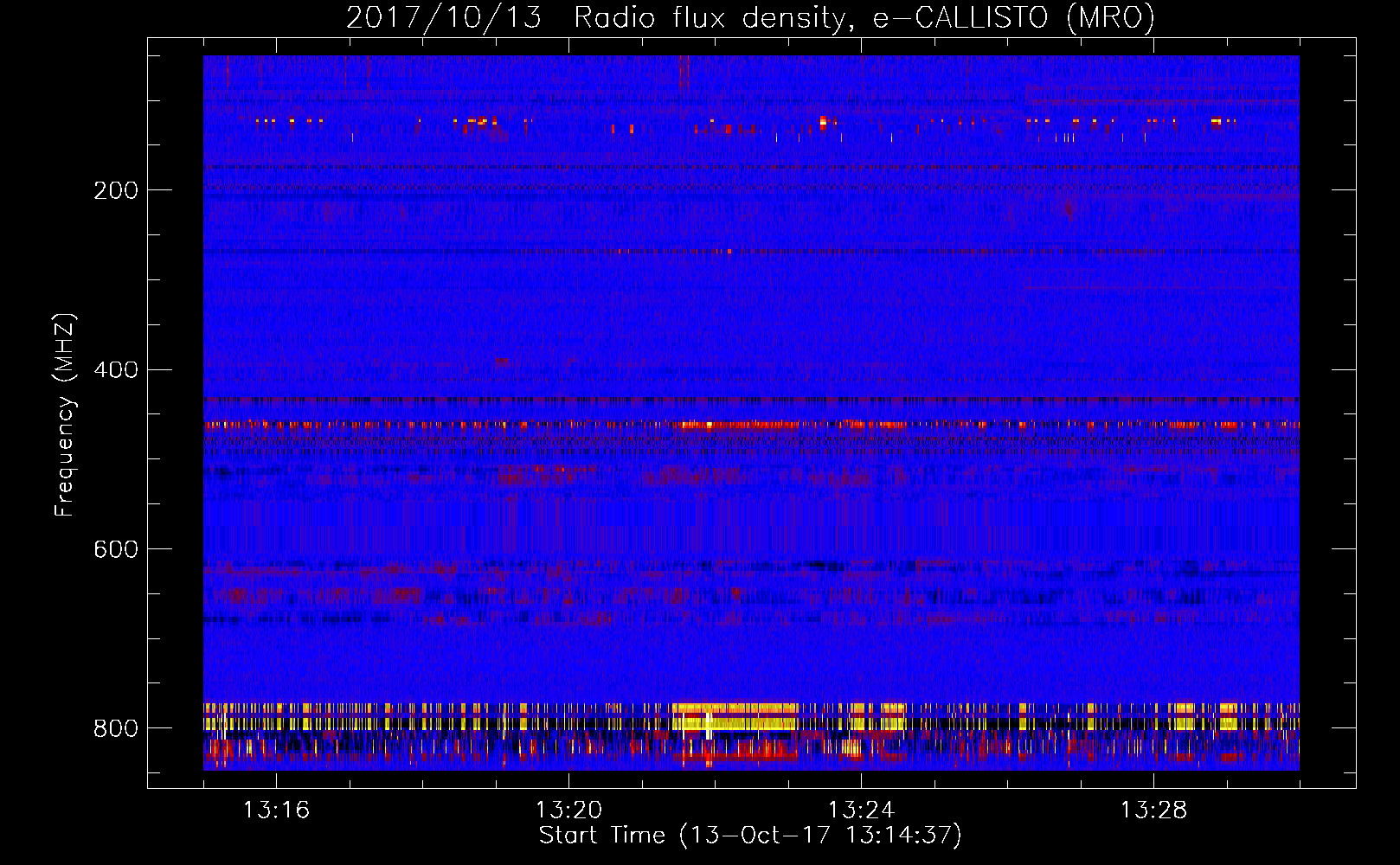Click the 13:24 time tick label
The height and width of the screenshot is (865, 1400).
[x=861, y=810]
